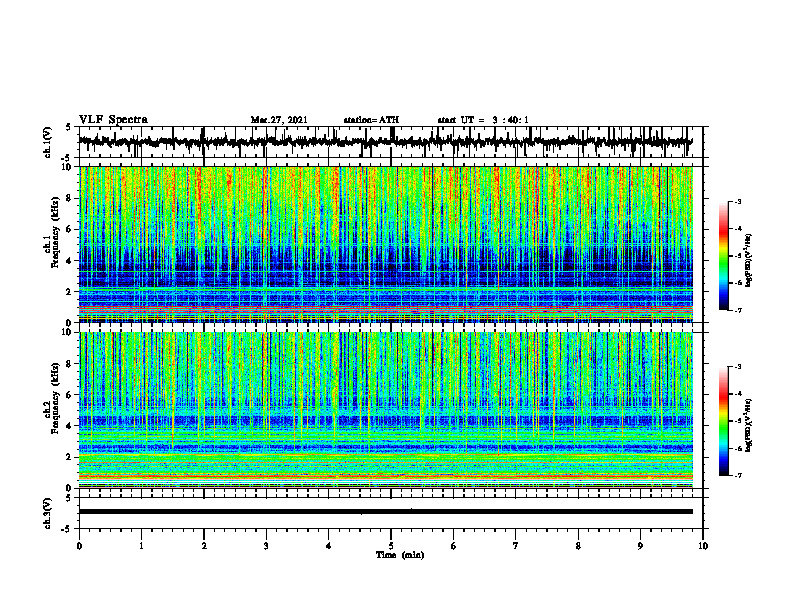Click time axis tick label "3"
Image resolution: width=792 pixels, height=612 pixels.
(266, 546)
